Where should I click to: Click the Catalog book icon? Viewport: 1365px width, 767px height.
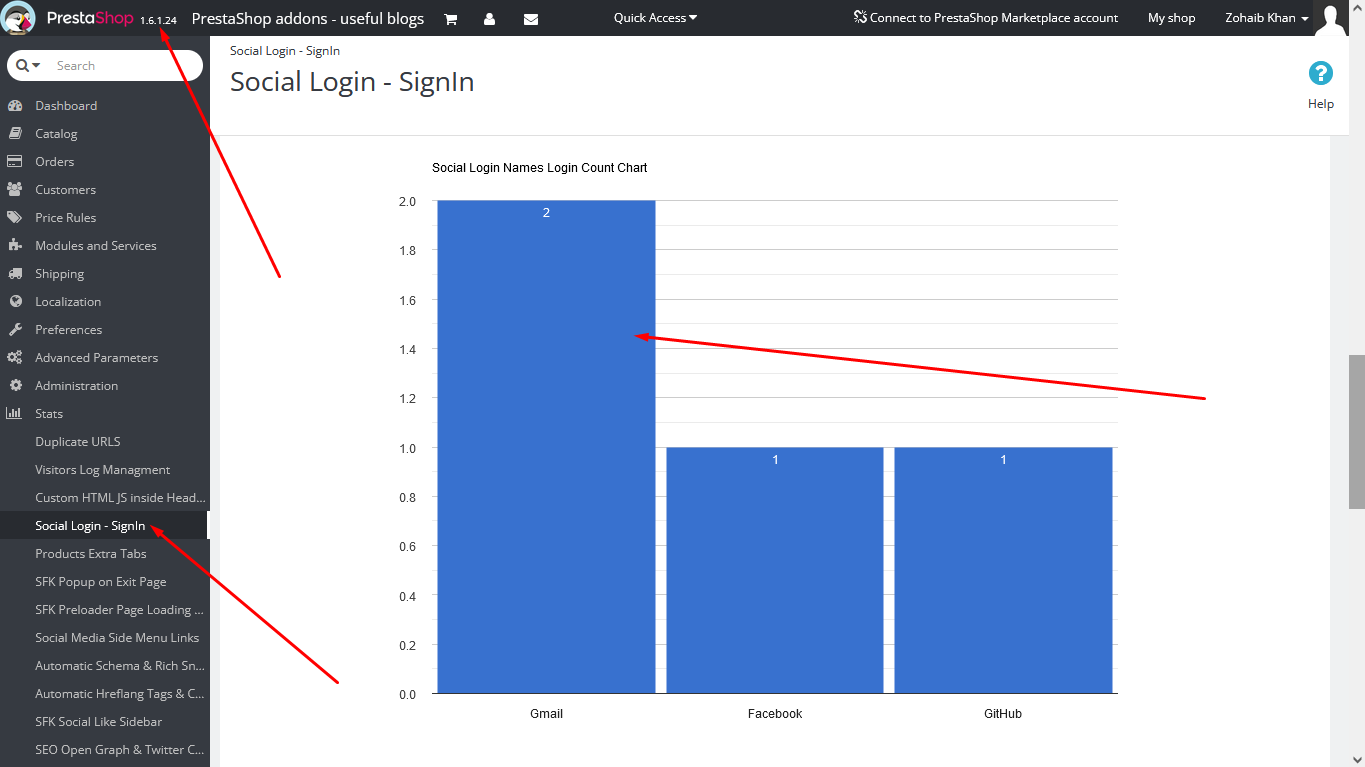pyautogui.click(x=15, y=134)
